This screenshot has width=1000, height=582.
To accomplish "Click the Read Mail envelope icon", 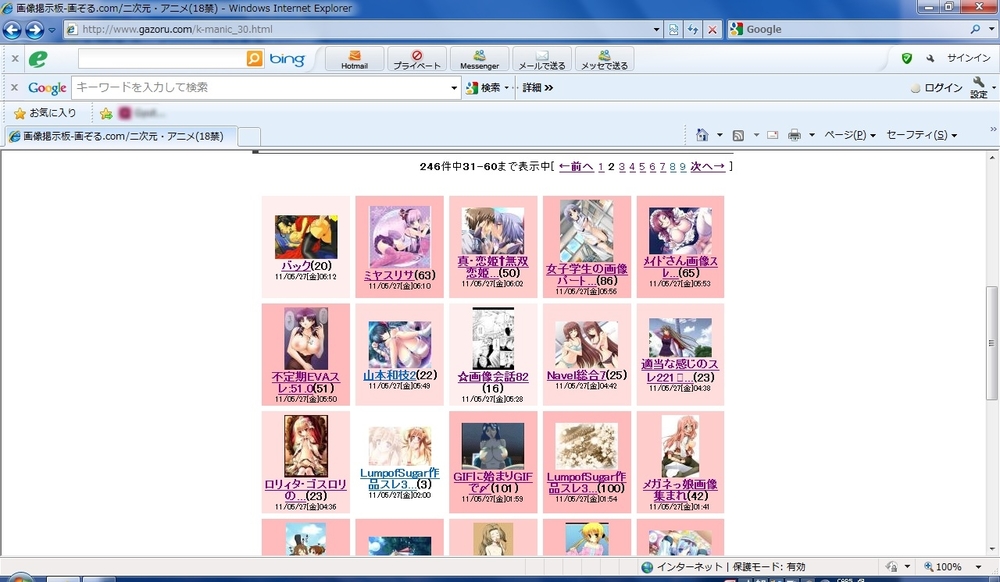I will [772, 135].
